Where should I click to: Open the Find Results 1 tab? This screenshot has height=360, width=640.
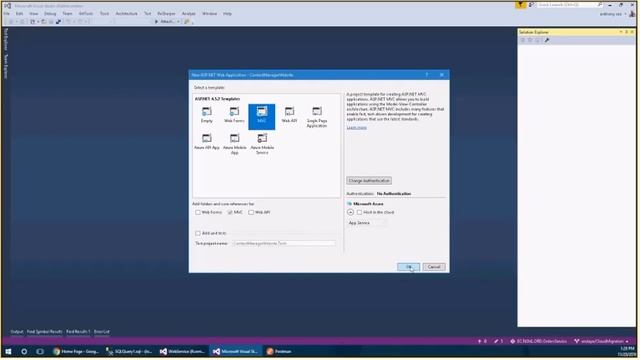78,331
